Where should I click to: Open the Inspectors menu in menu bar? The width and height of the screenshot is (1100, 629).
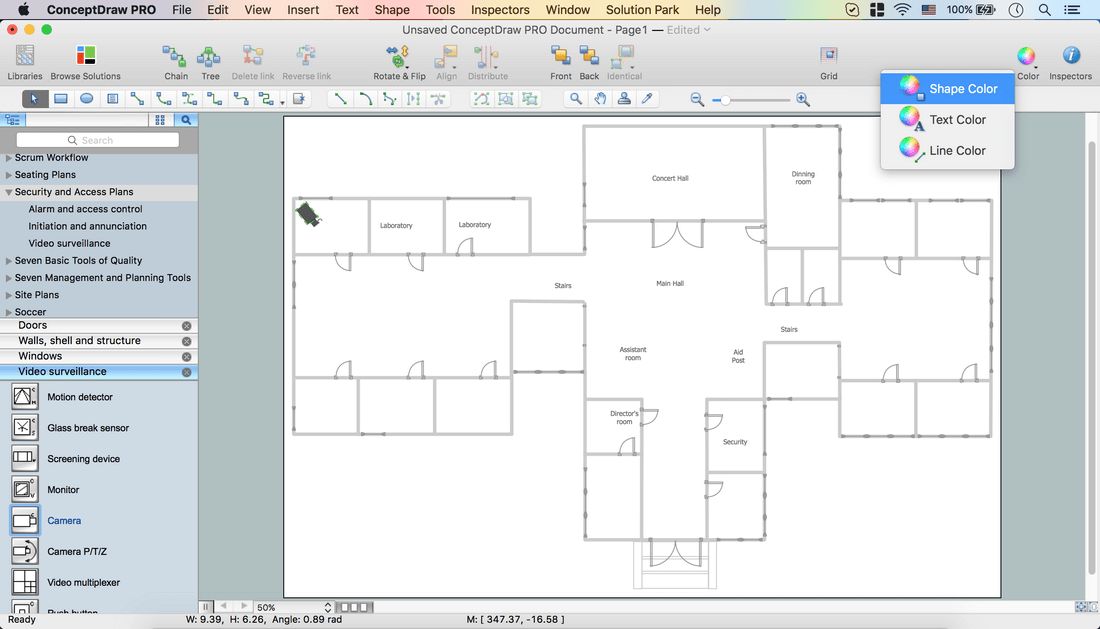(x=500, y=10)
